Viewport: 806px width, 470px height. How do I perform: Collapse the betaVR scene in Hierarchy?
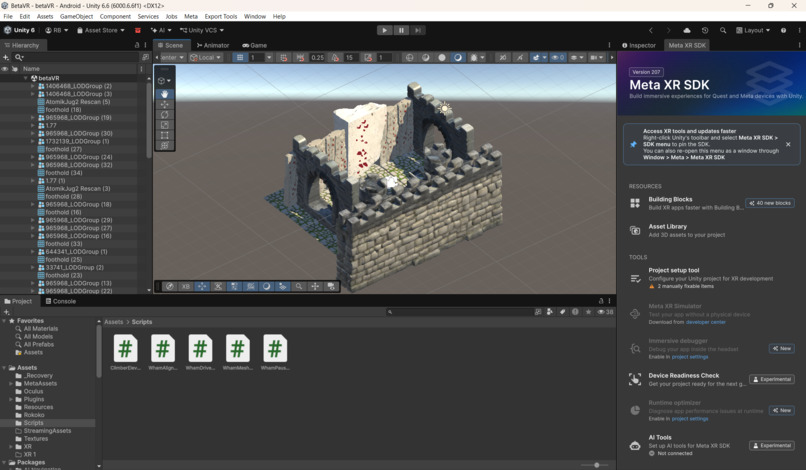tap(26, 78)
